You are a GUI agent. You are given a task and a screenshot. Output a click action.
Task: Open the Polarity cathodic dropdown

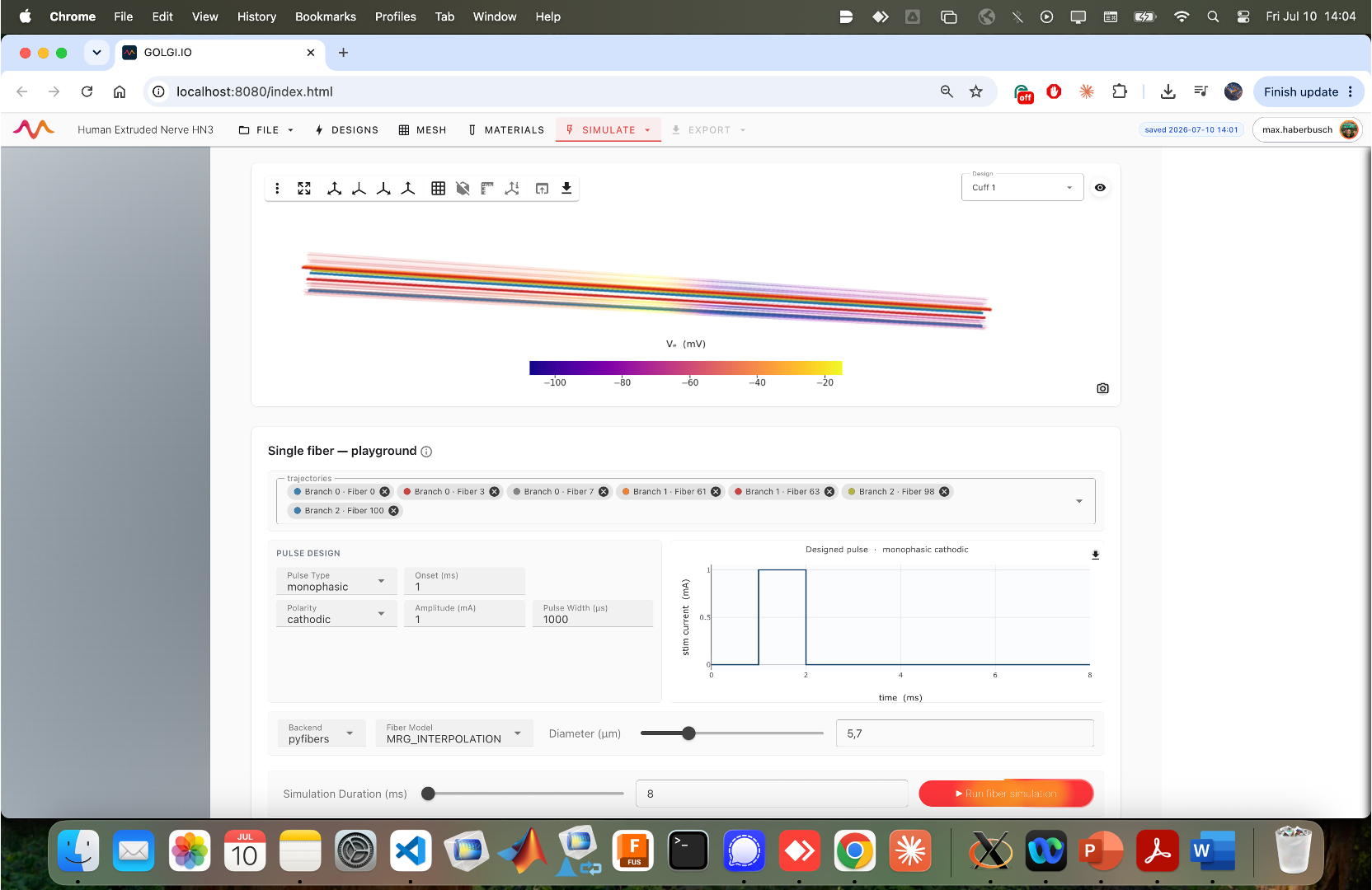point(336,613)
